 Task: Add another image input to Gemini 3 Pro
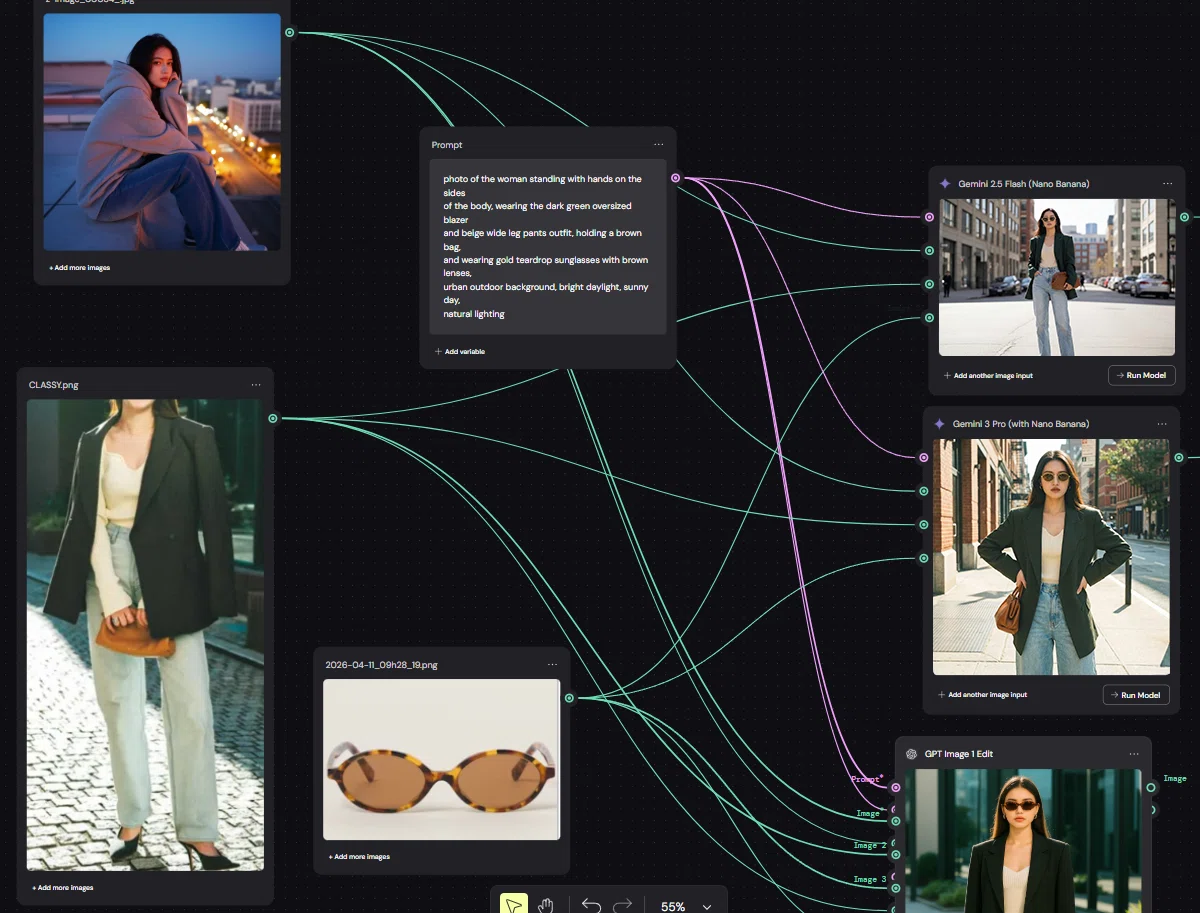coord(982,695)
